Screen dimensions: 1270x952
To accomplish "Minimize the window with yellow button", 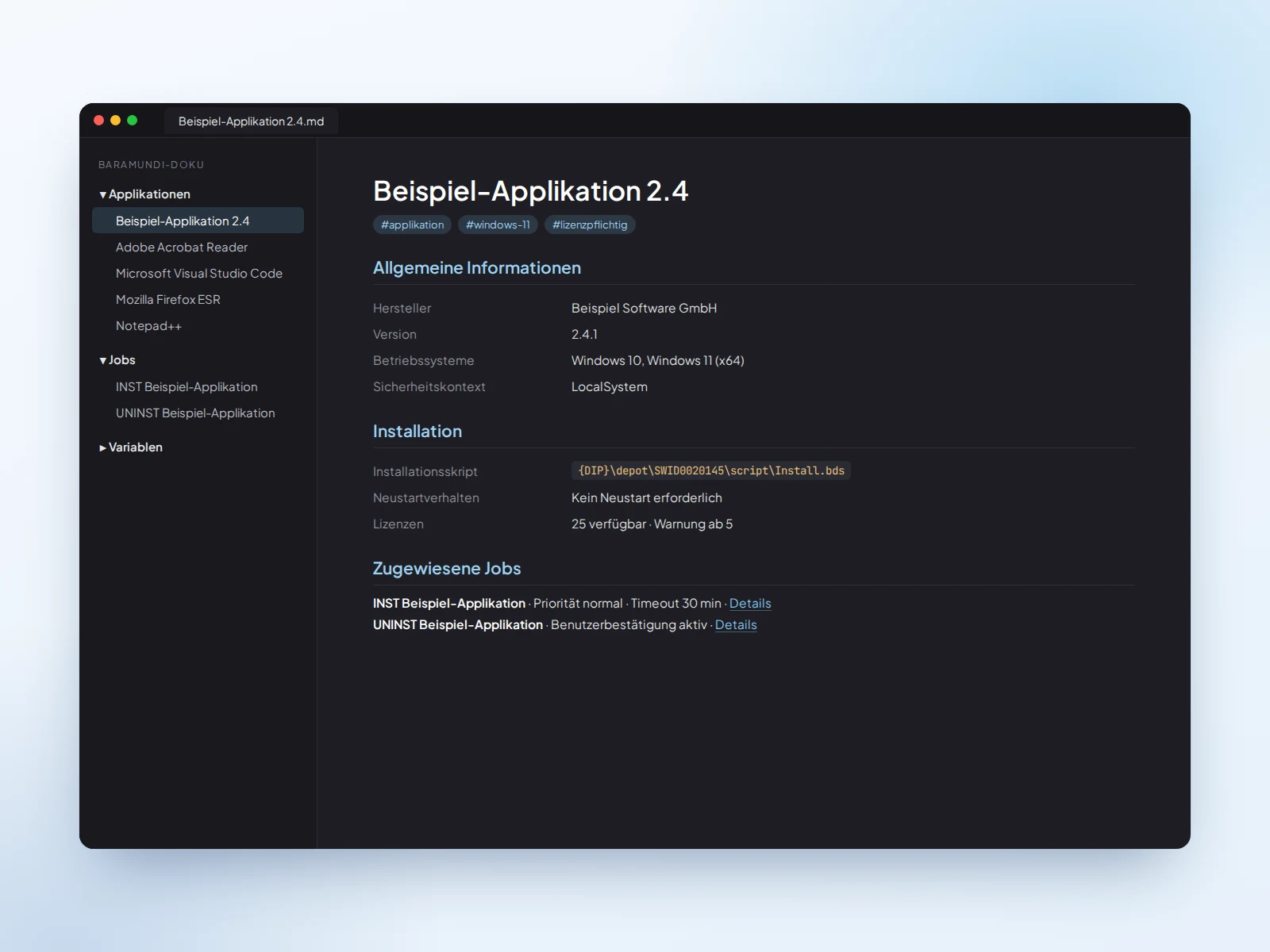I will click(x=116, y=121).
